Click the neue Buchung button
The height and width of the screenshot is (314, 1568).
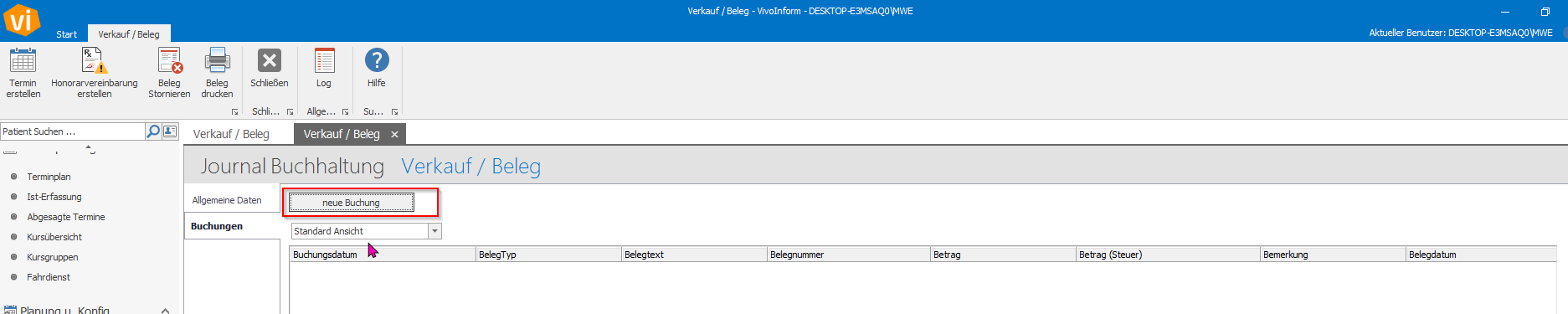click(352, 203)
